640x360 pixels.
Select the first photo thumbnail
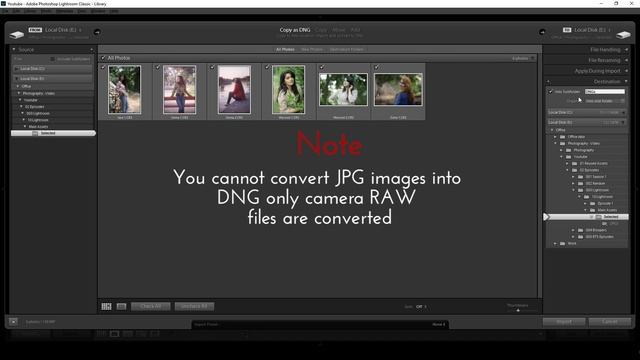pos(124,89)
